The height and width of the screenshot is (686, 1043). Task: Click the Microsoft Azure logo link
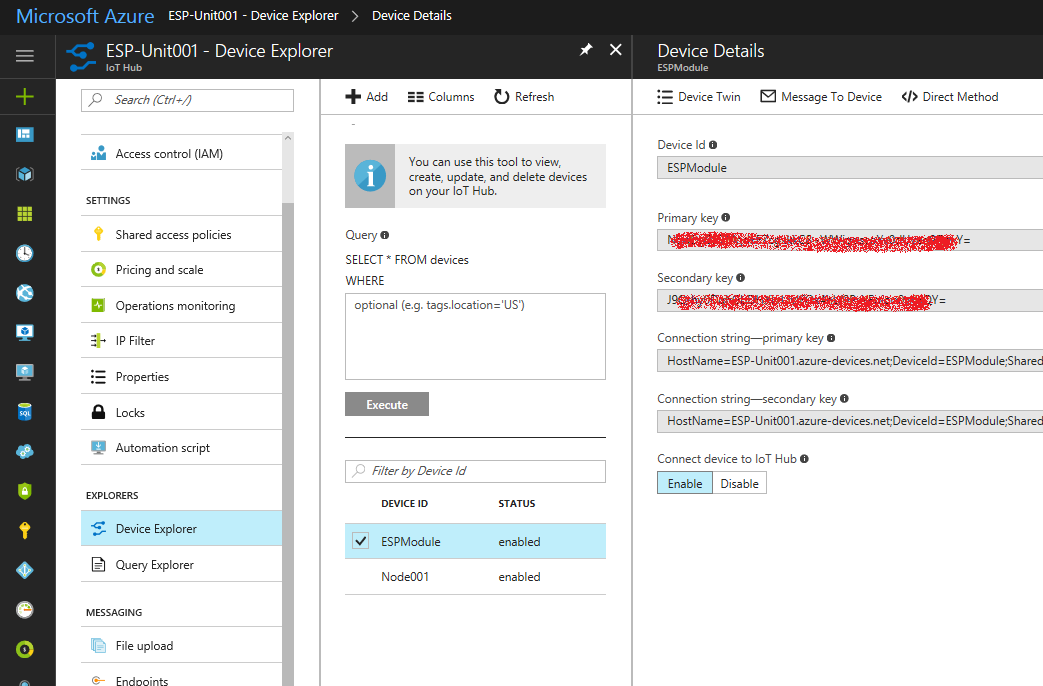85,16
